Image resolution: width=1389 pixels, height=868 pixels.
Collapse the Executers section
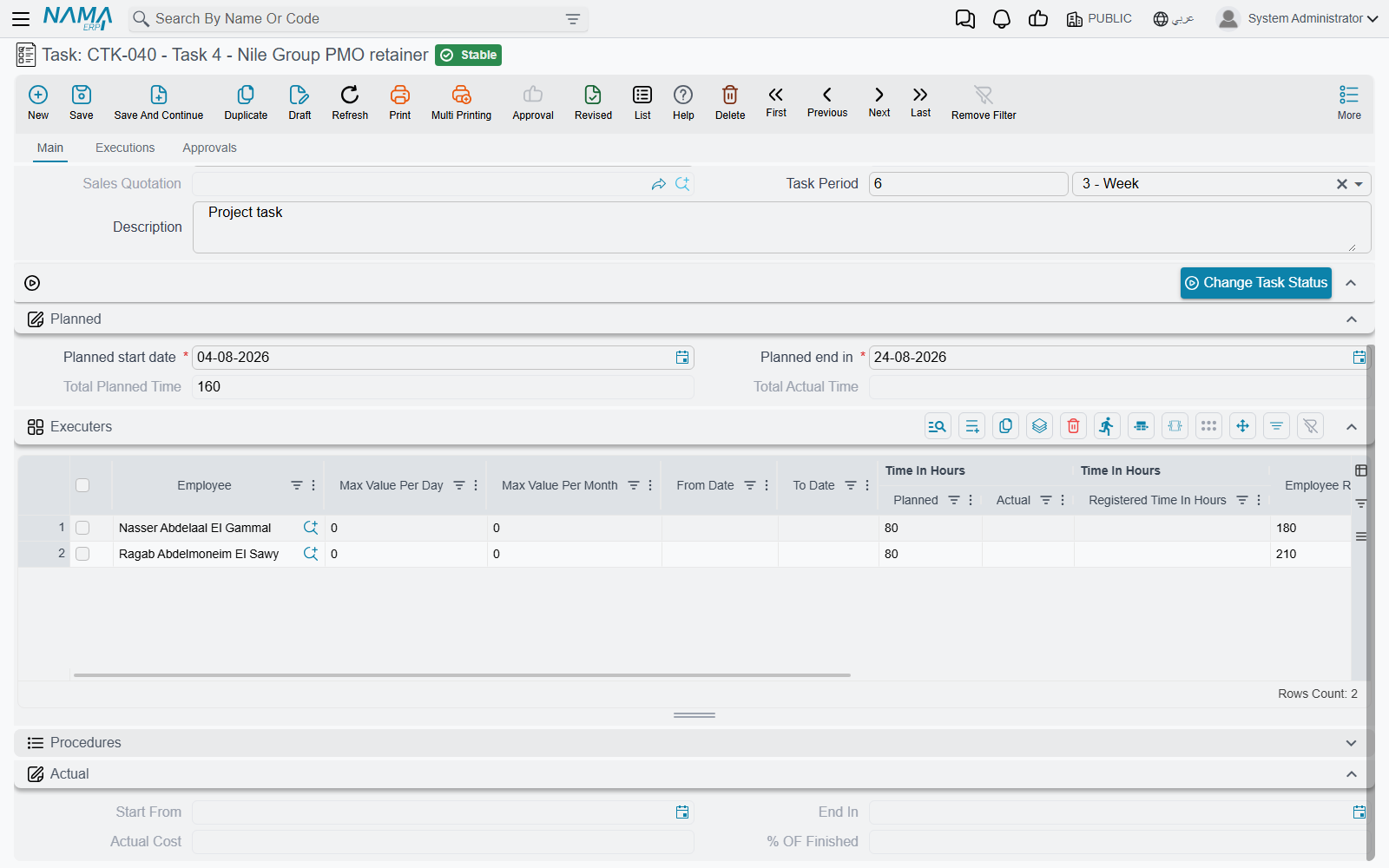(1352, 427)
